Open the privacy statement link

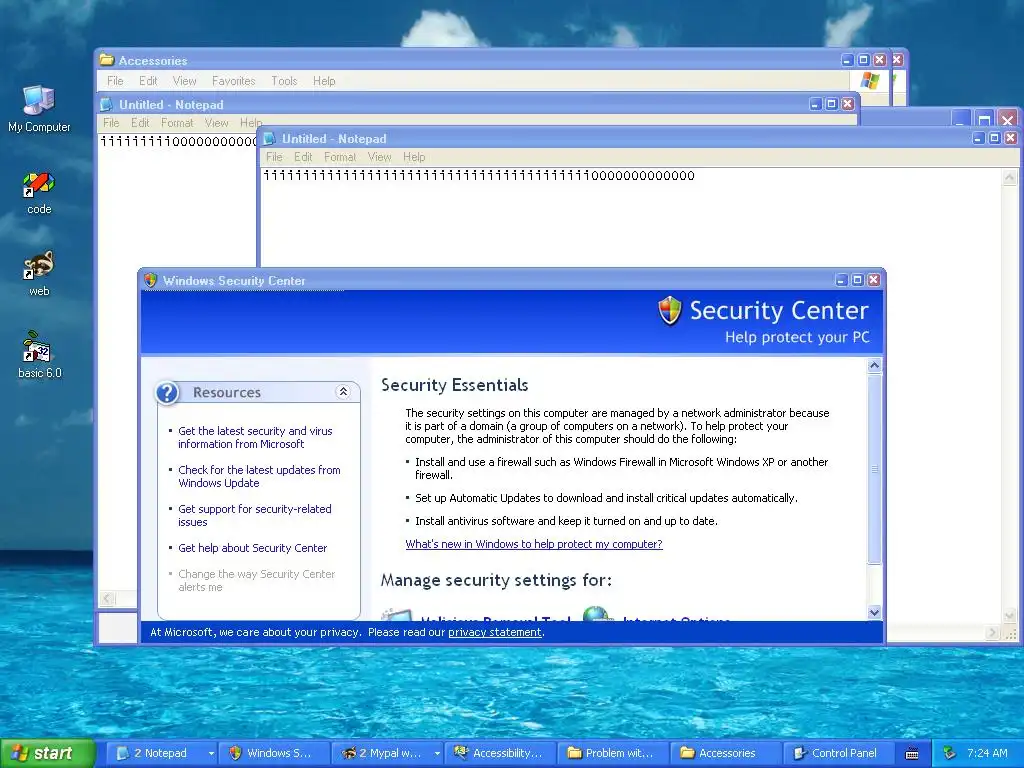[x=494, y=632]
